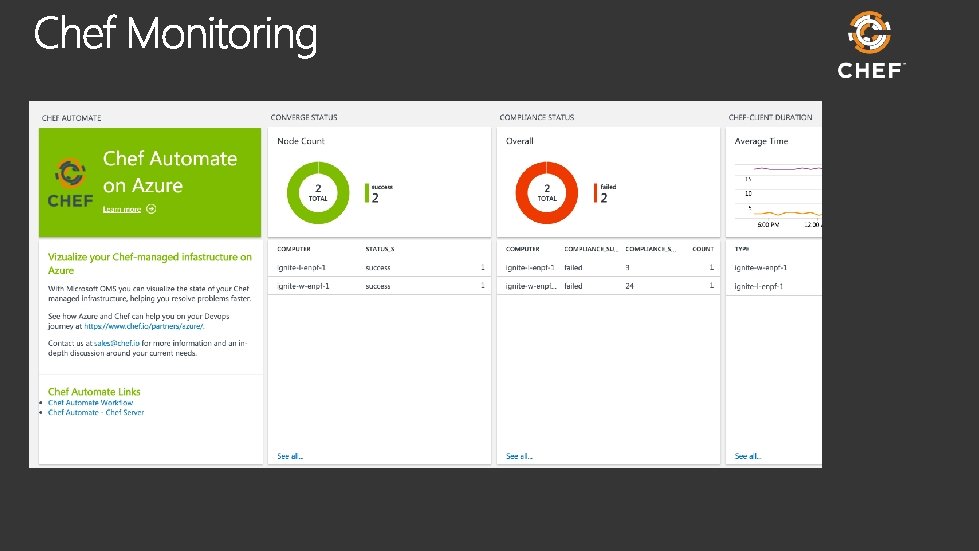Image resolution: width=979 pixels, height=551 pixels.
Task: Click the Learn more arrow icon
Action: 151,209
